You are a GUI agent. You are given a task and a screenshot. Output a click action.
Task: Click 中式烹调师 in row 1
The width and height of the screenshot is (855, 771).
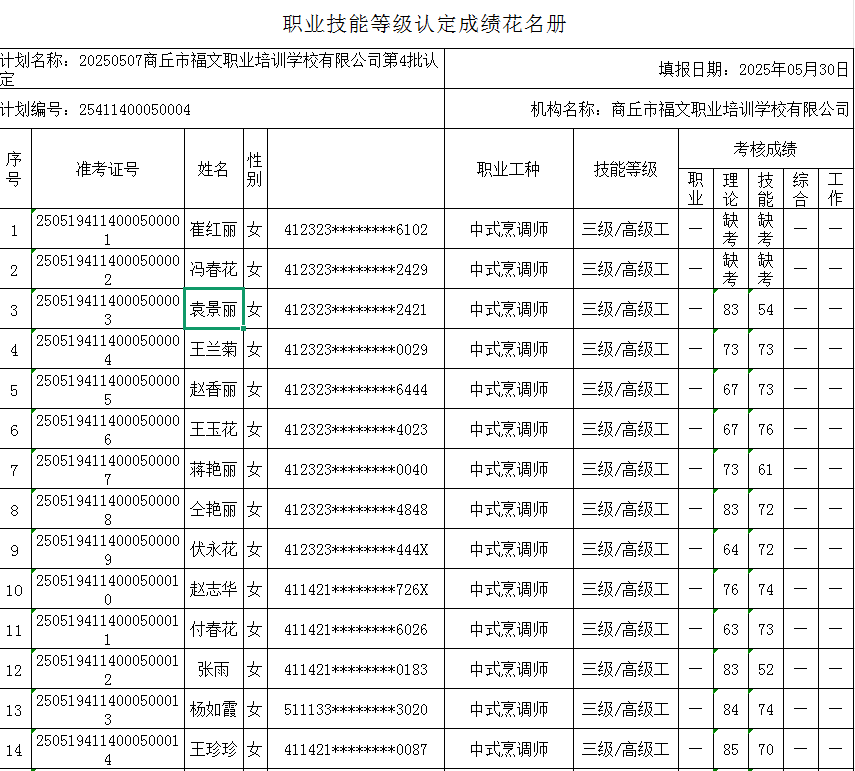(509, 229)
